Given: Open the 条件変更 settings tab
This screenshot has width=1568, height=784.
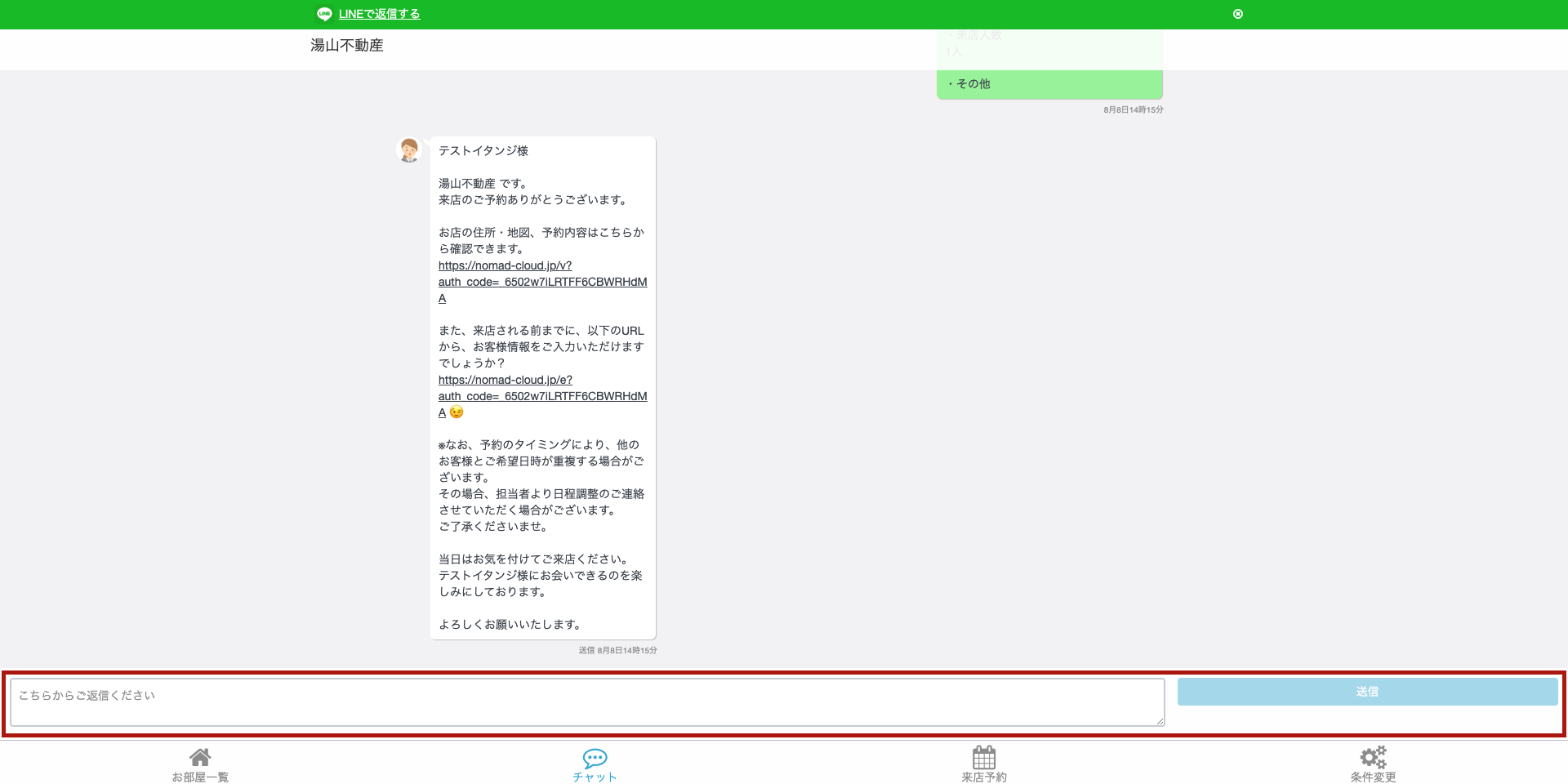Looking at the screenshot, I should (x=1373, y=764).
